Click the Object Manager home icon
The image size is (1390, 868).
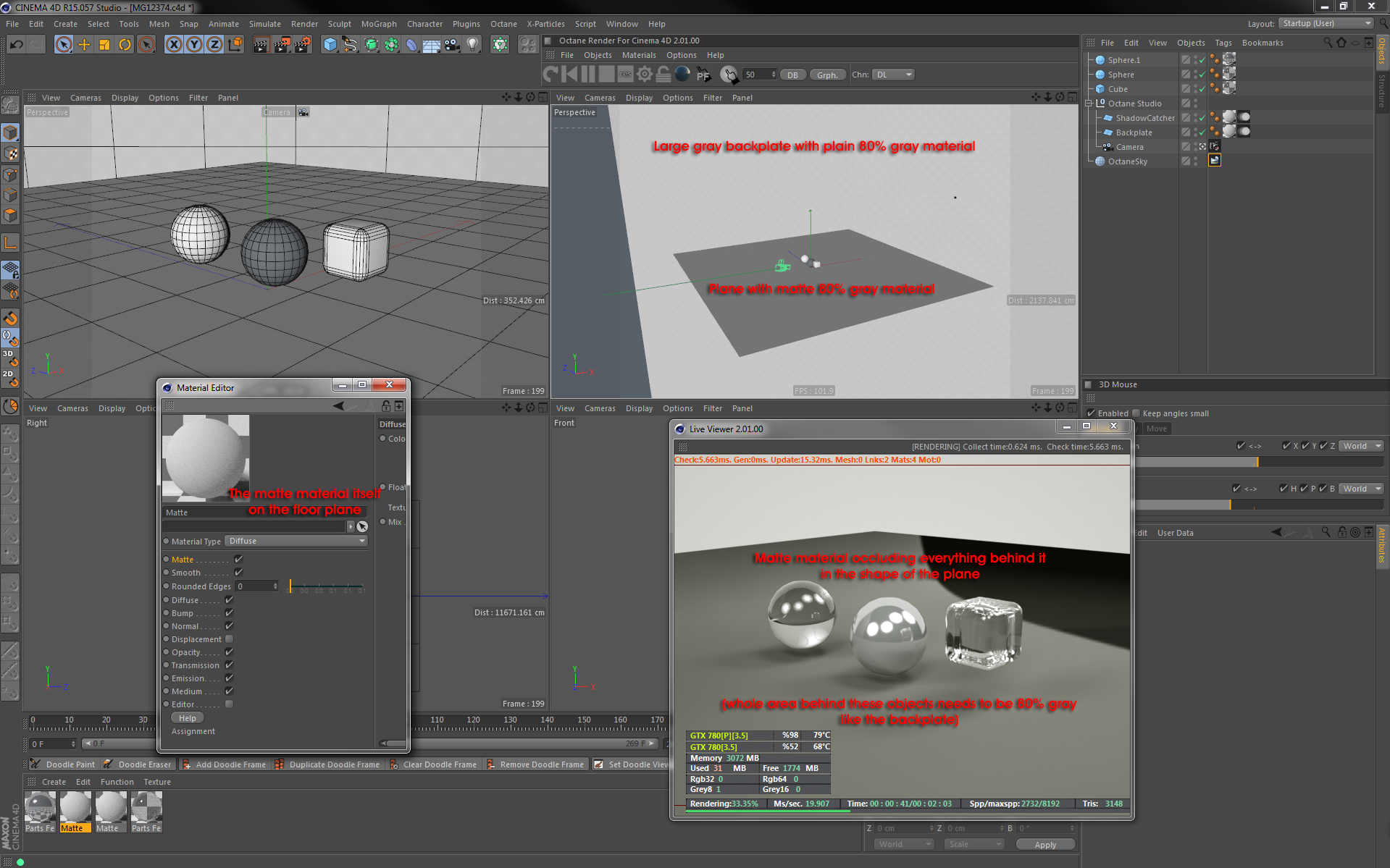[x=1341, y=43]
